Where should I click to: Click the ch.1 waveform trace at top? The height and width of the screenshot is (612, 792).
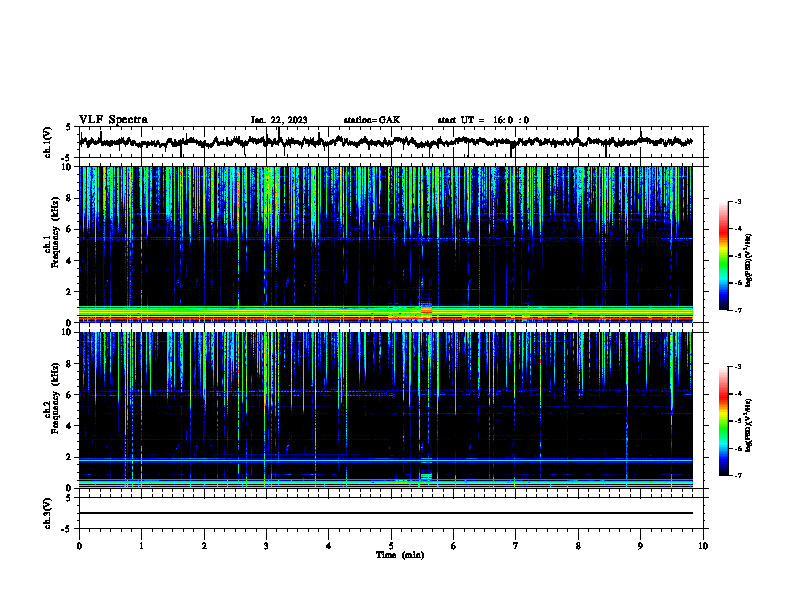[386, 142]
